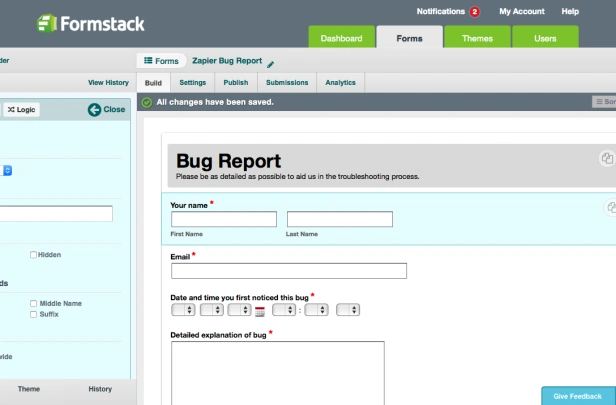Screen dimensions: 616x405
Task: Click the duplicate icon on the Bug Report header
Action: 607,158
